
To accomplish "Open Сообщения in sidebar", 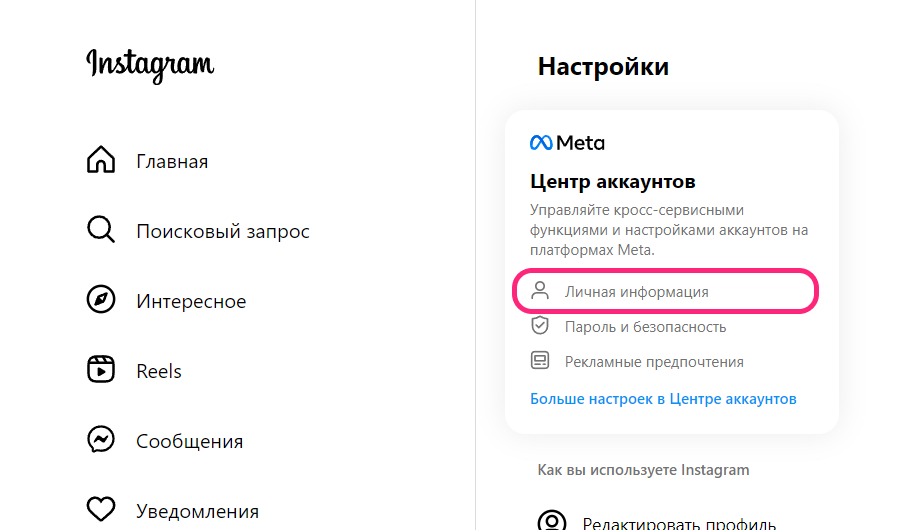I will pyautogui.click(x=190, y=441).
